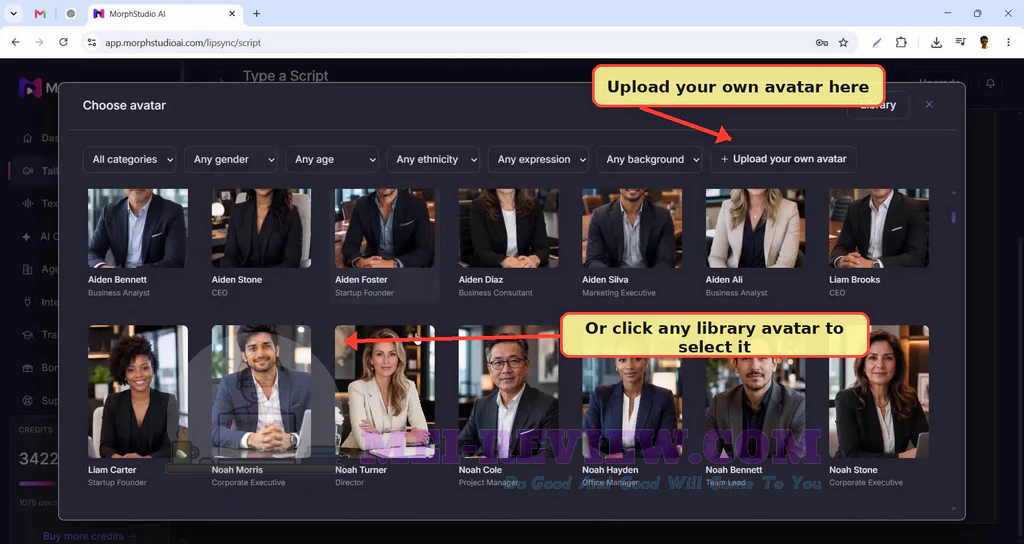Open the second pinned browser tab
This screenshot has width=1024, height=544.
[71, 14]
